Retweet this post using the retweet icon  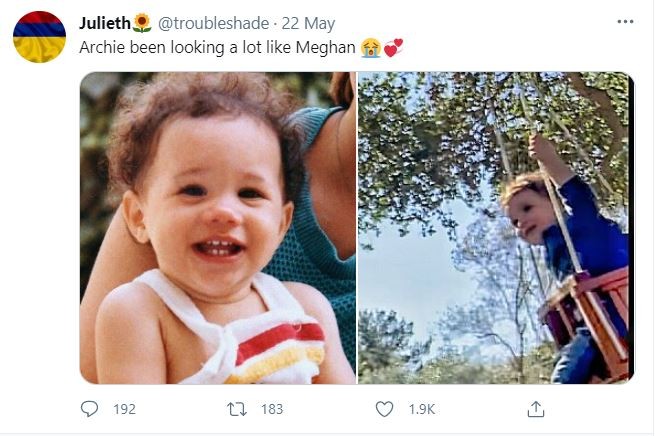(x=237, y=409)
